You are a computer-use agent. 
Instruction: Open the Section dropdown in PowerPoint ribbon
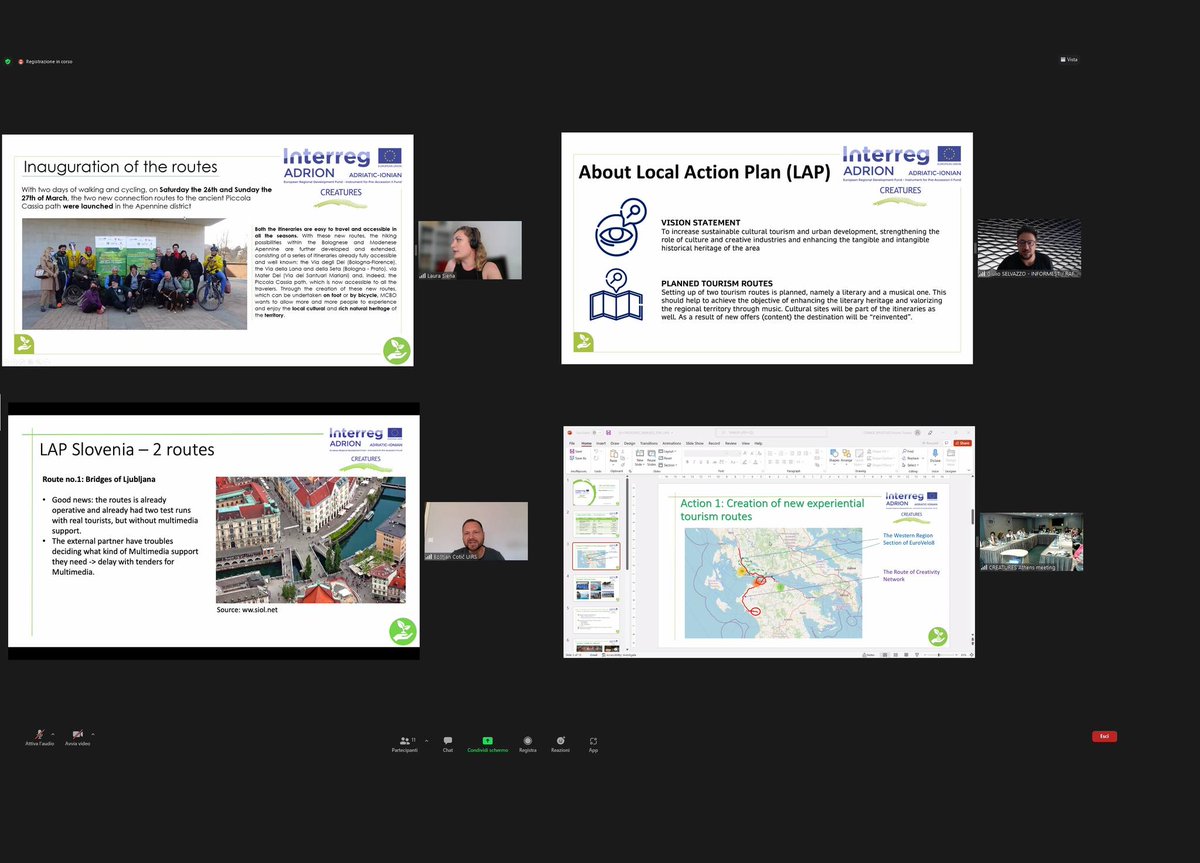click(x=667, y=465)
